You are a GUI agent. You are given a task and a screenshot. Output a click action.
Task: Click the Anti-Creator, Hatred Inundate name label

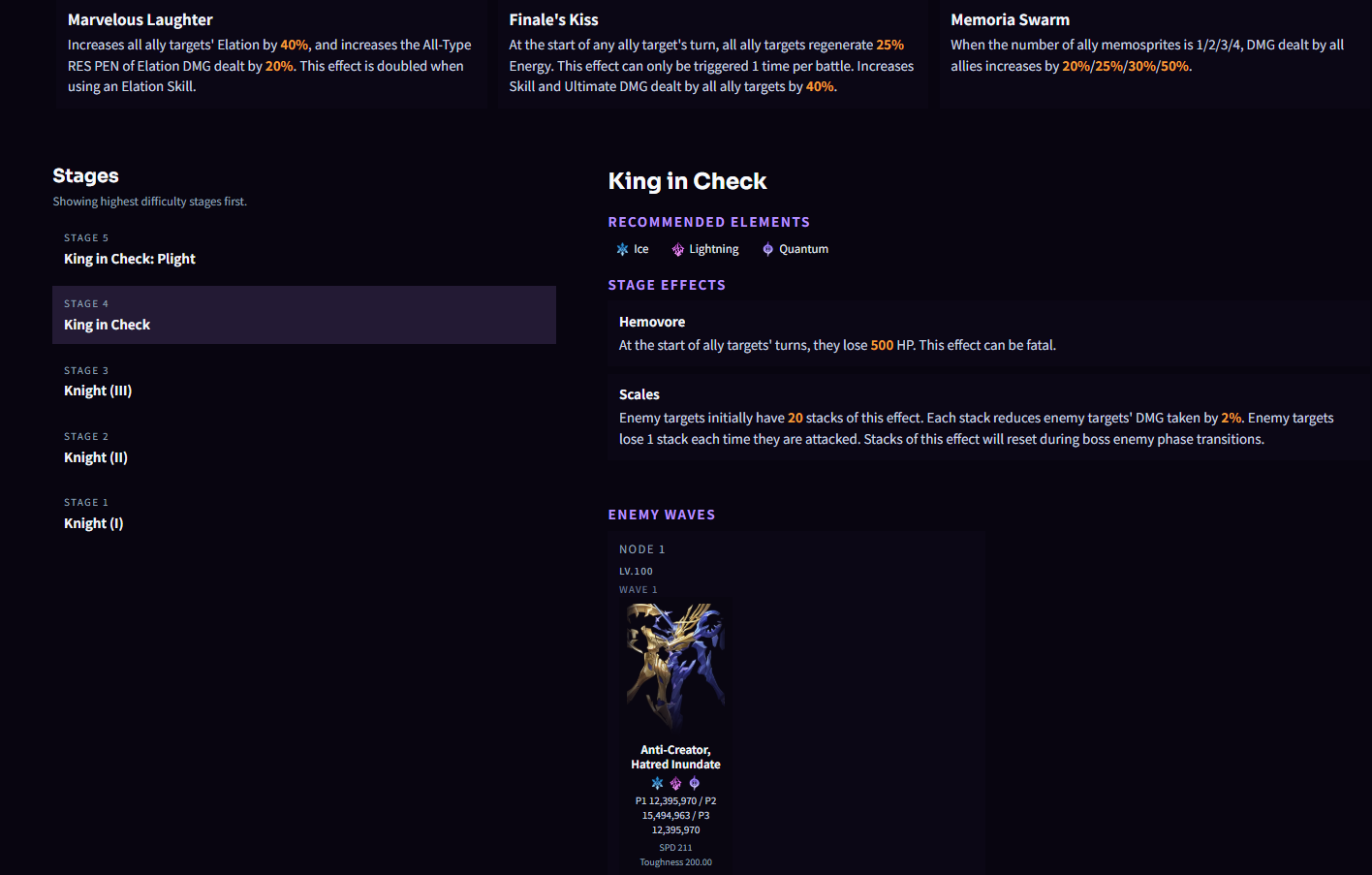[x=675, y=757]
